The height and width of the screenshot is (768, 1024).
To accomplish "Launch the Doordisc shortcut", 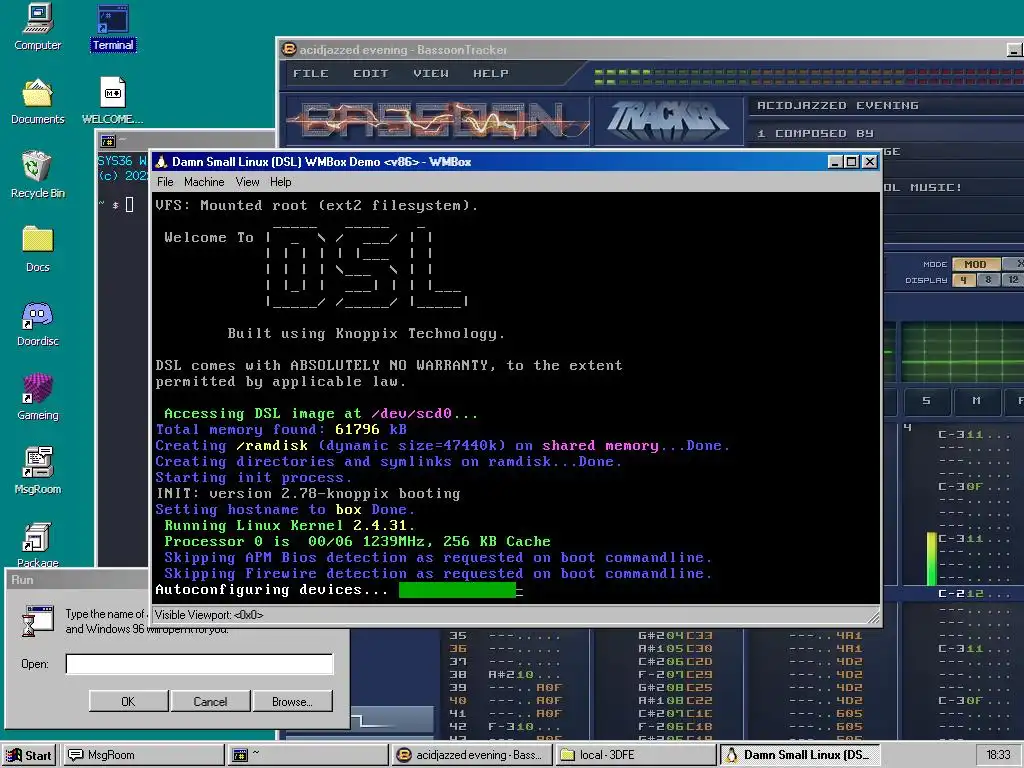I will (x=37, y=323).
